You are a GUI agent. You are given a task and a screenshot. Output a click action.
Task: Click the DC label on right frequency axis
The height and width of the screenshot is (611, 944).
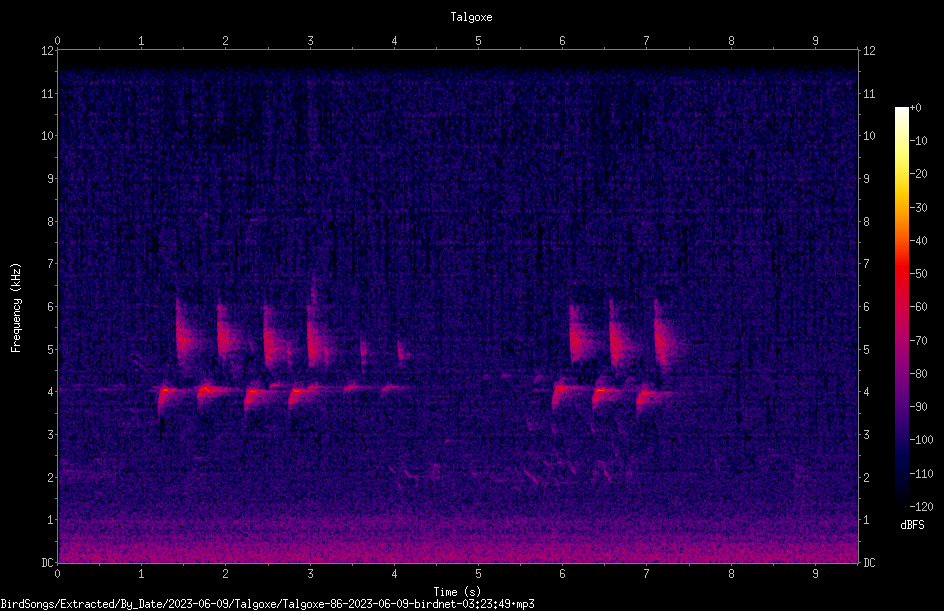(869, 563)
